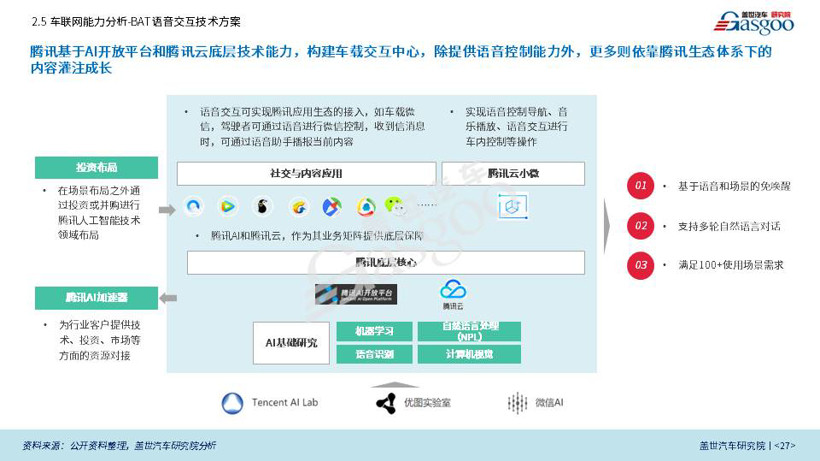
Task: Click the Tencent Maps blue arrow icon
Action: point(332,208)
